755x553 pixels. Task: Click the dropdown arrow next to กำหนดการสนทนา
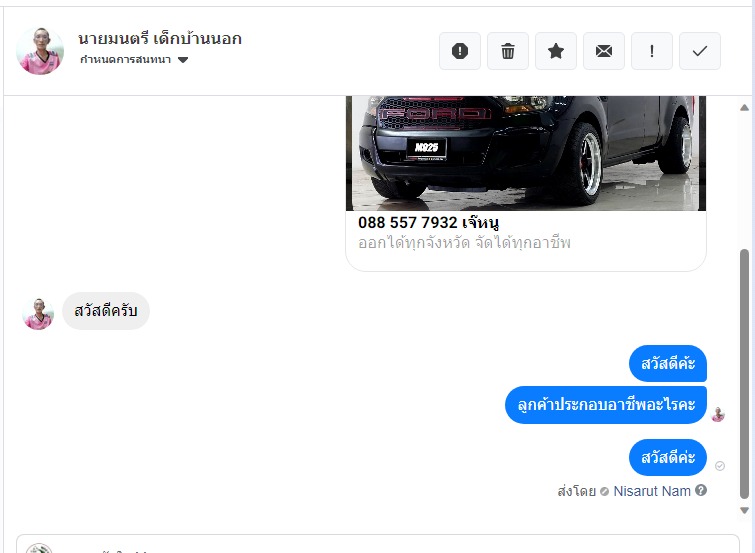coord(183,60)
